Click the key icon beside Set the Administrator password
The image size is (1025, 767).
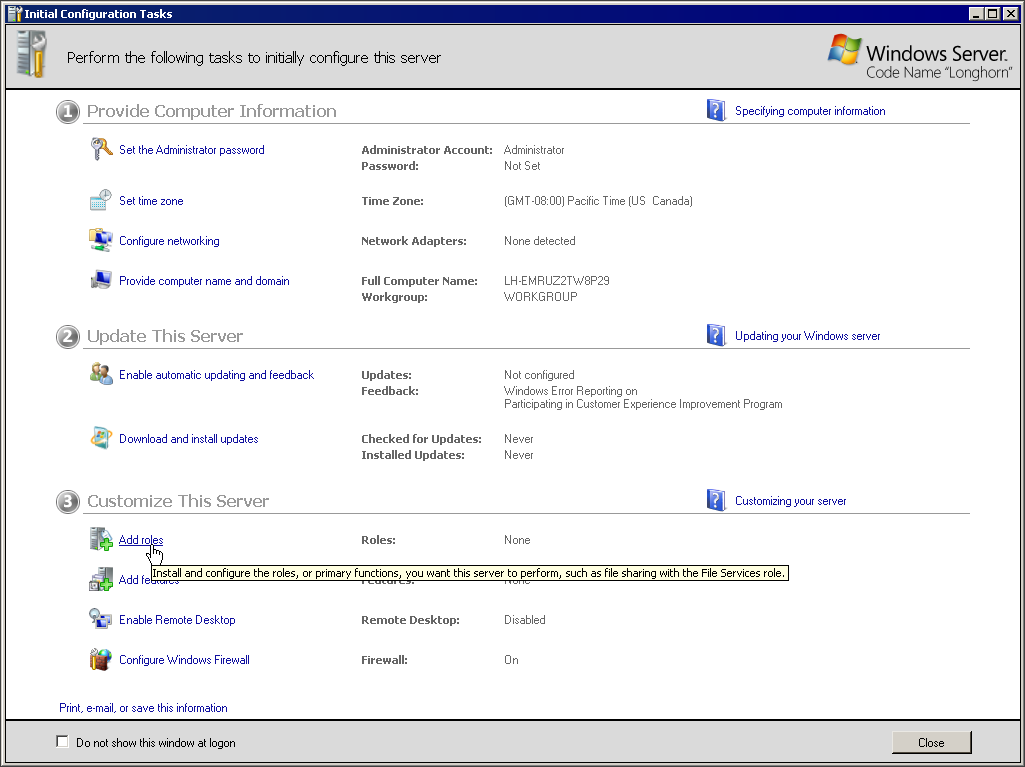coord(101,149)
